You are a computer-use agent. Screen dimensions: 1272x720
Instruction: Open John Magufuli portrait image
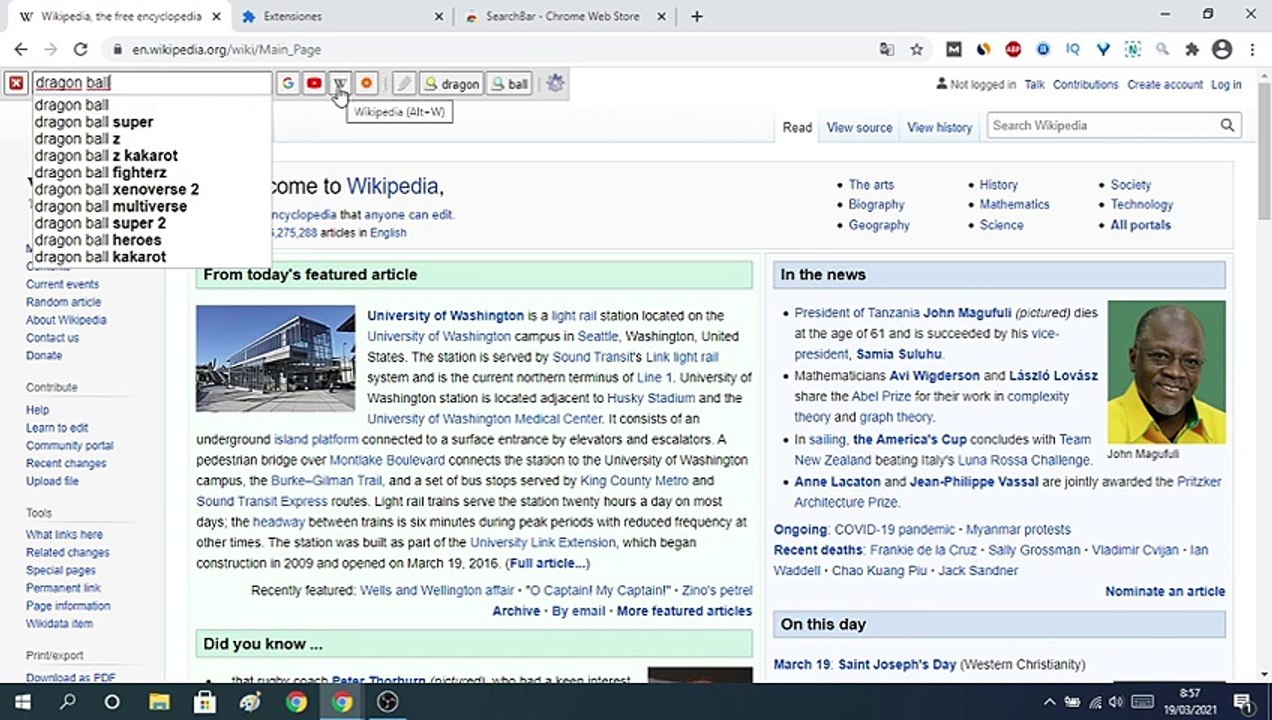(1166, 372)
